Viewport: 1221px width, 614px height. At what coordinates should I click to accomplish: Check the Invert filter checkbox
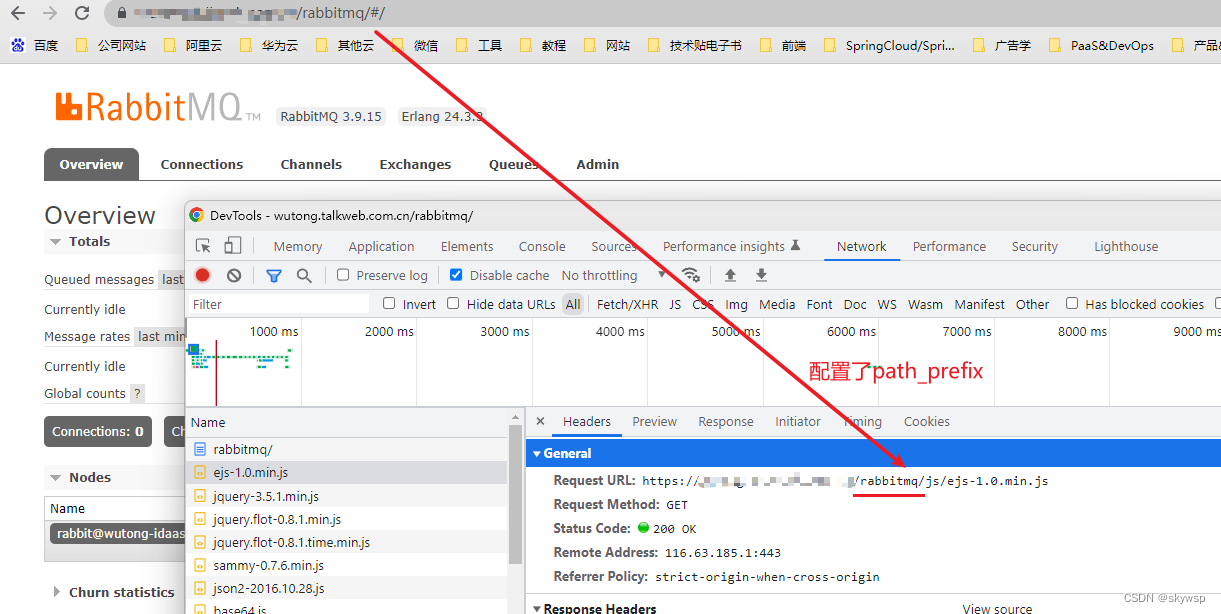[389, 303]
